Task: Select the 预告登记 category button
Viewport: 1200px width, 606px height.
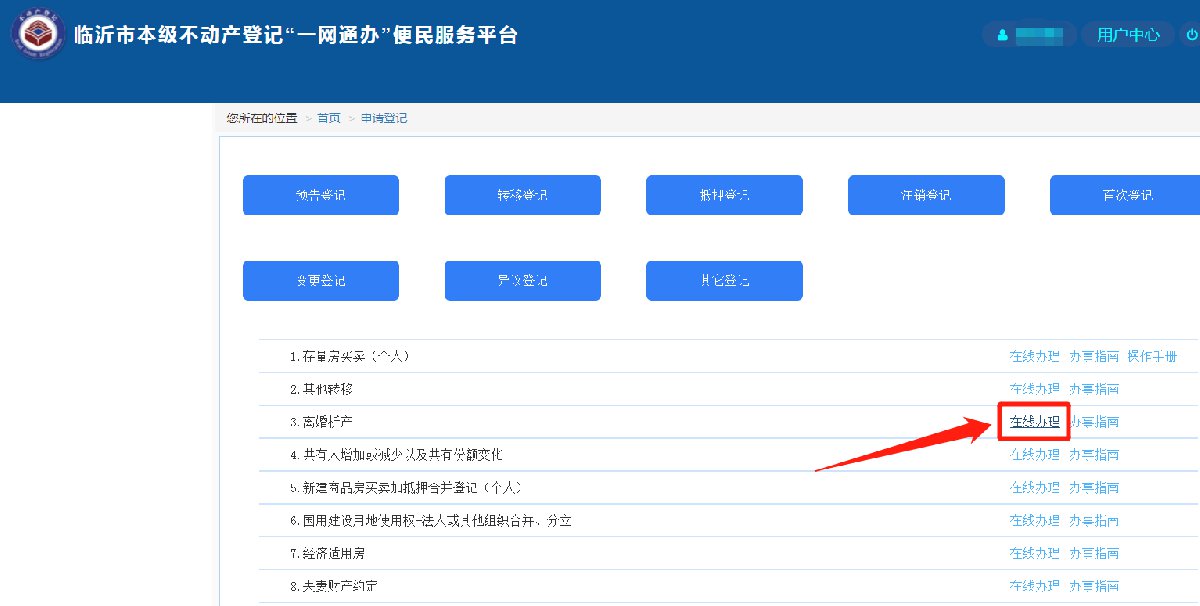Action: point(321,195)
